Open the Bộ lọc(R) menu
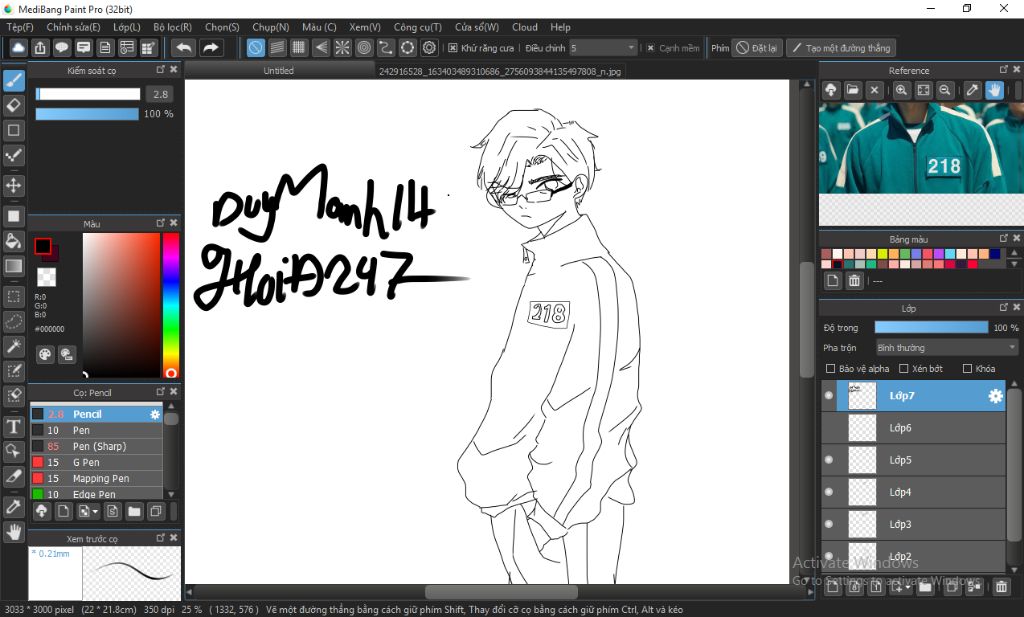 (x=172, y=27)
